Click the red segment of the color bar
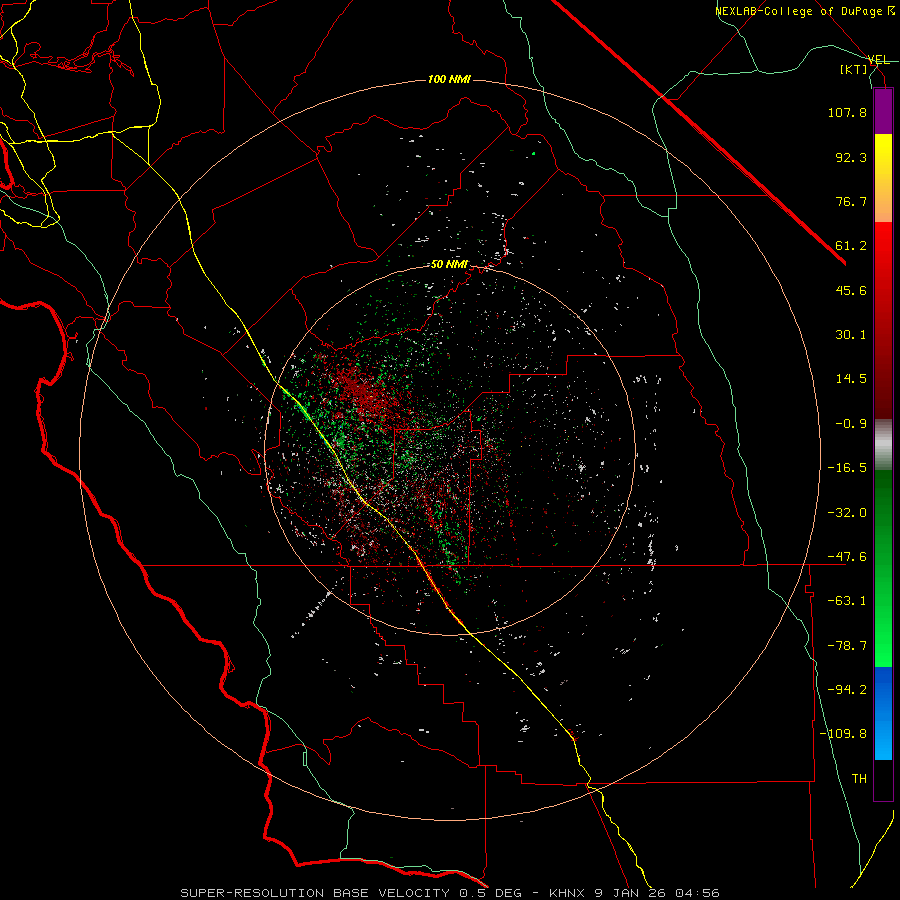900x900 pixels. pos(883,320)
